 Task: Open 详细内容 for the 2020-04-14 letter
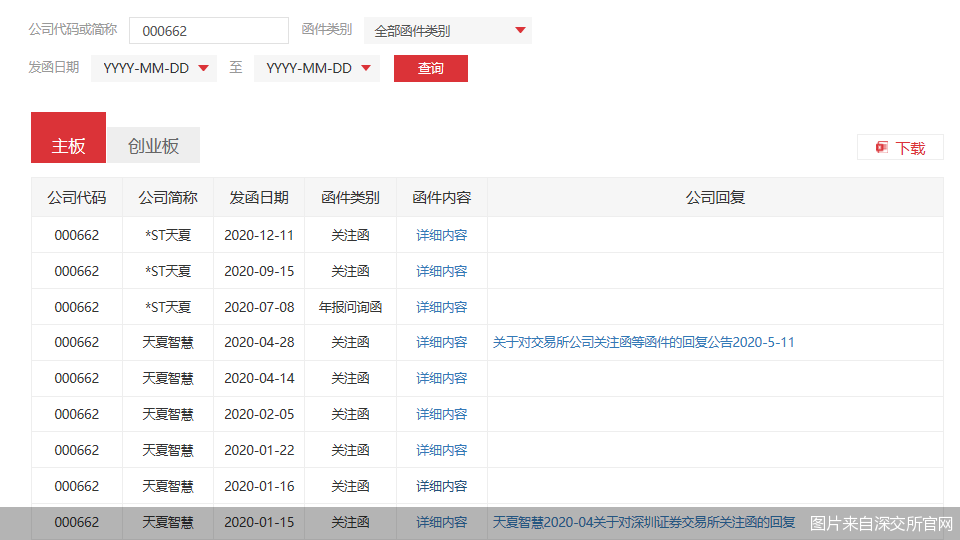[x=441, y=378]
